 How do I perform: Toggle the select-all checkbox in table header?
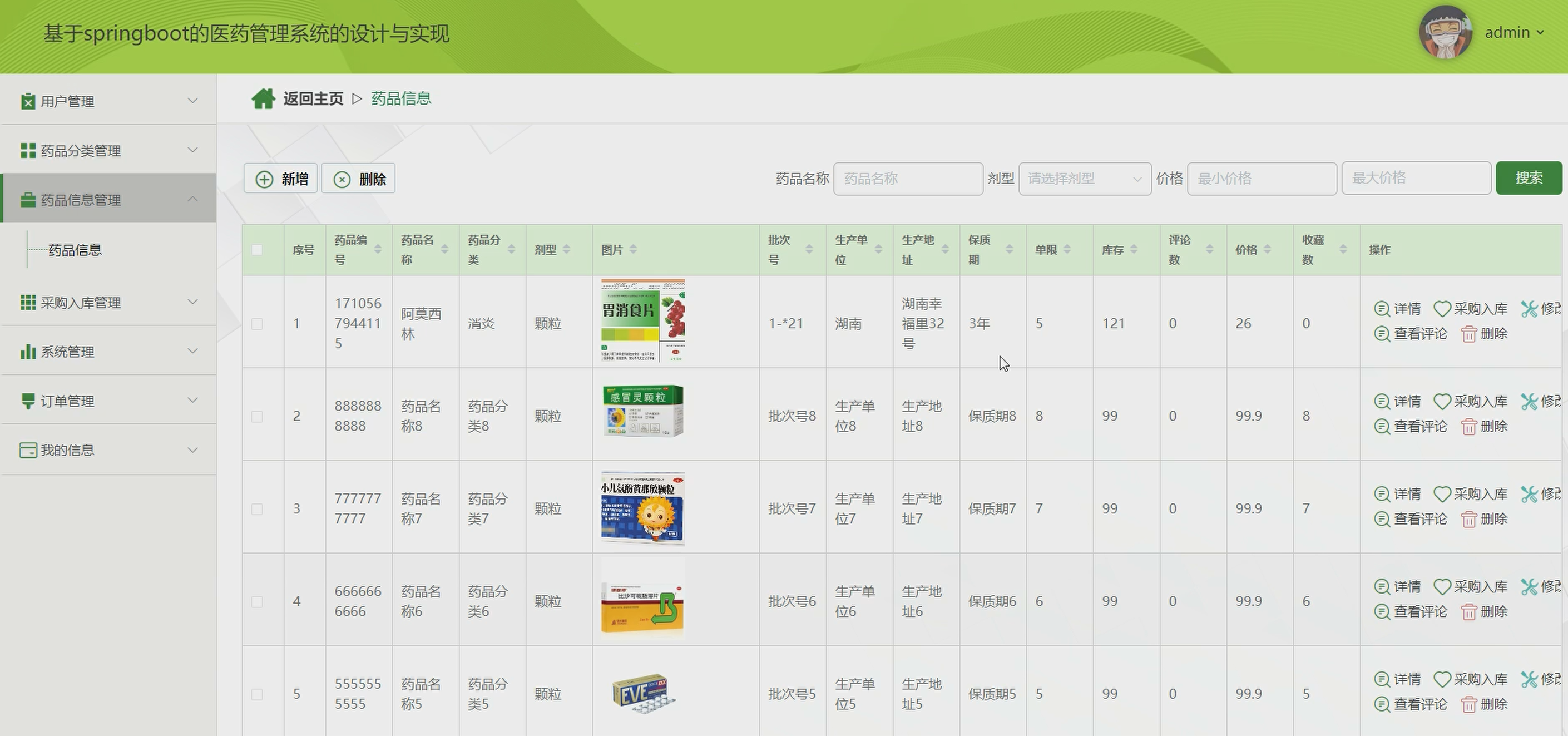[257, 250]
